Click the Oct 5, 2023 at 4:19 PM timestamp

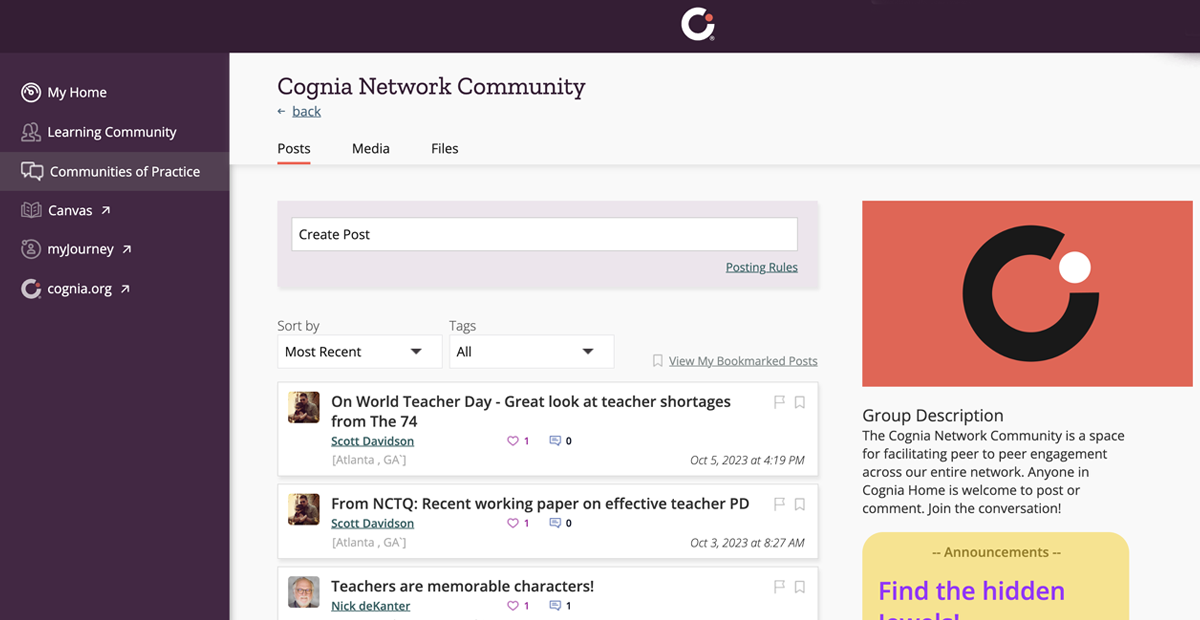pyautogui.click(x=747, y=460)
